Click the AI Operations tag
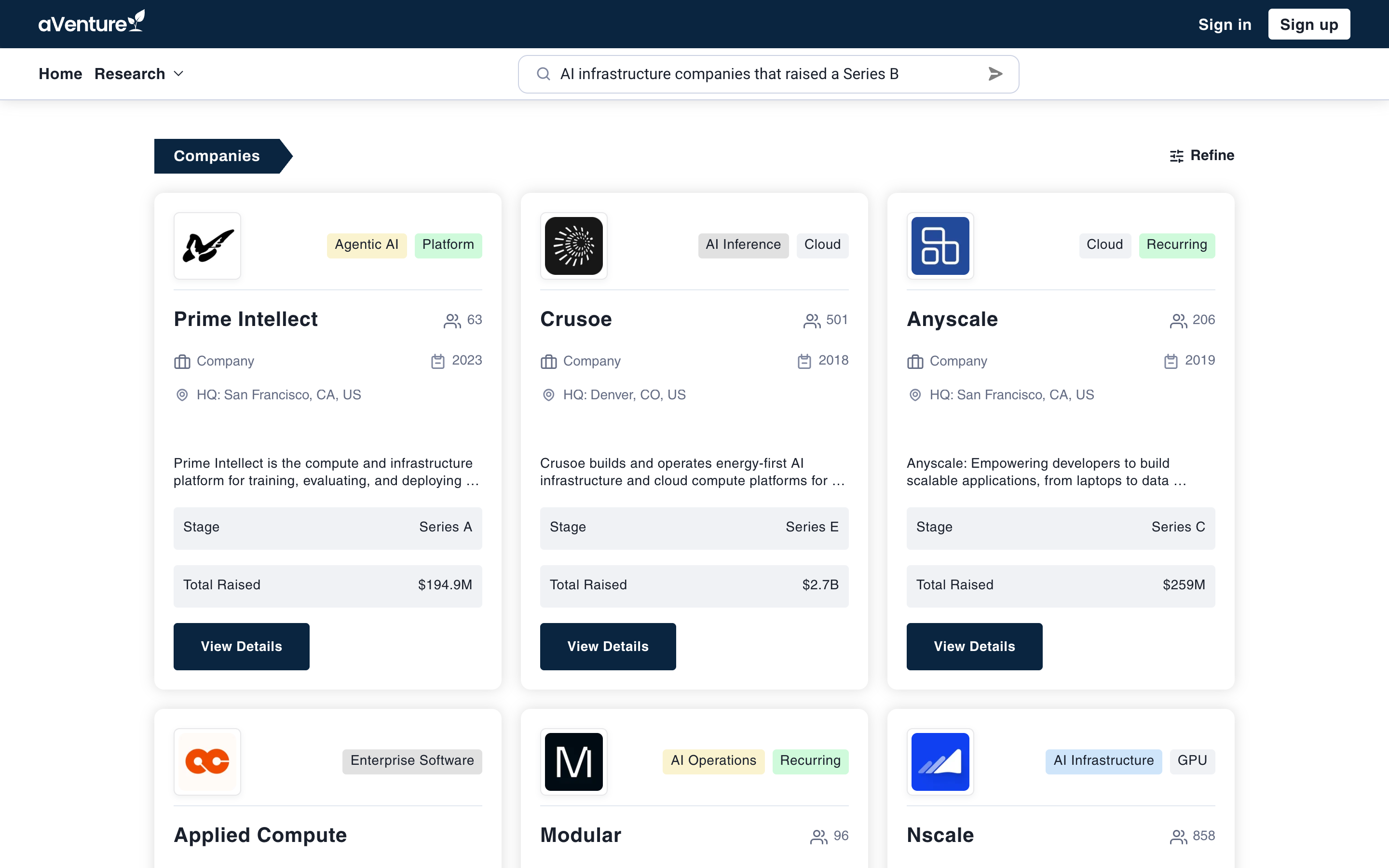Screen dimensions: 1389x868 click(713, 761)
